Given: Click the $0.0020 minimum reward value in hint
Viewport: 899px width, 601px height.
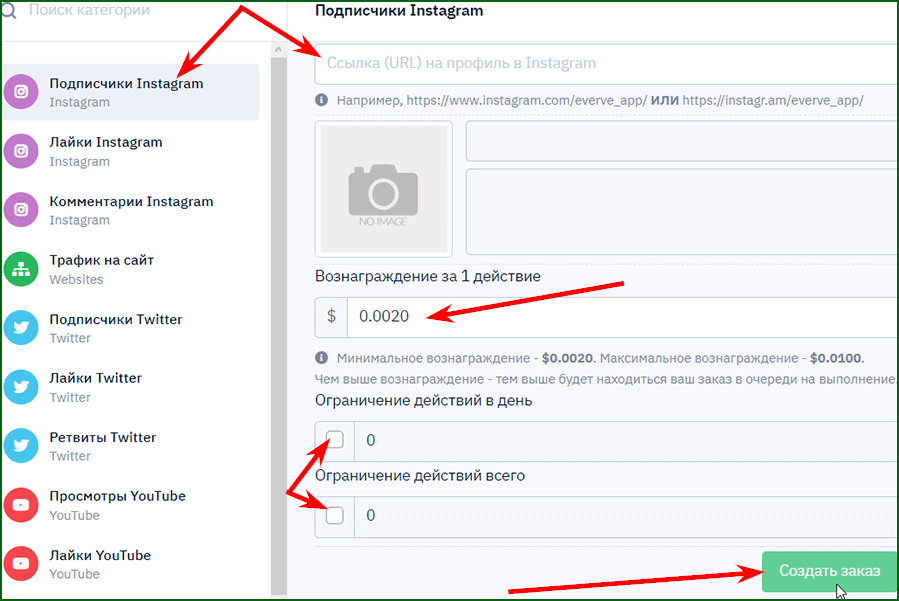Looking at the screenshot, I should pyautogui.click(x=568, y=358).
